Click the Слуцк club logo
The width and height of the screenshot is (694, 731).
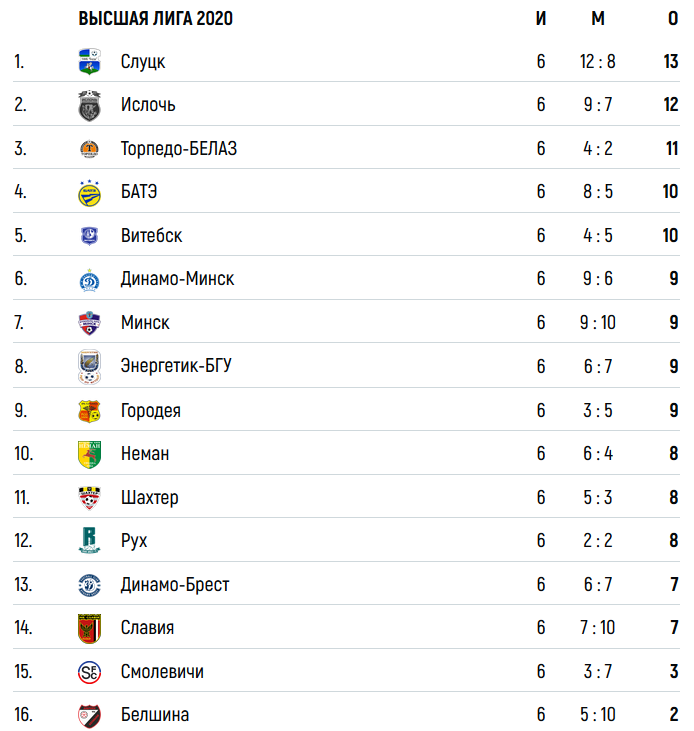tap(89, 62)
